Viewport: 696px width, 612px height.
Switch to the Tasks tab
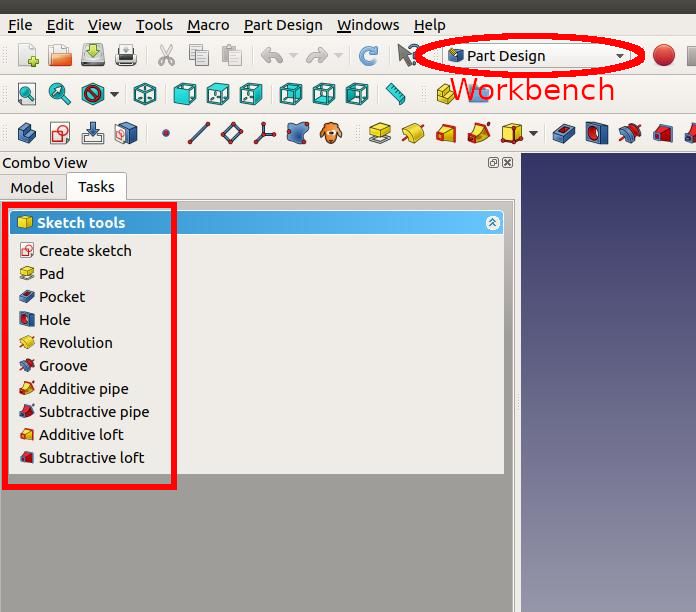click(x=96, y=187)
